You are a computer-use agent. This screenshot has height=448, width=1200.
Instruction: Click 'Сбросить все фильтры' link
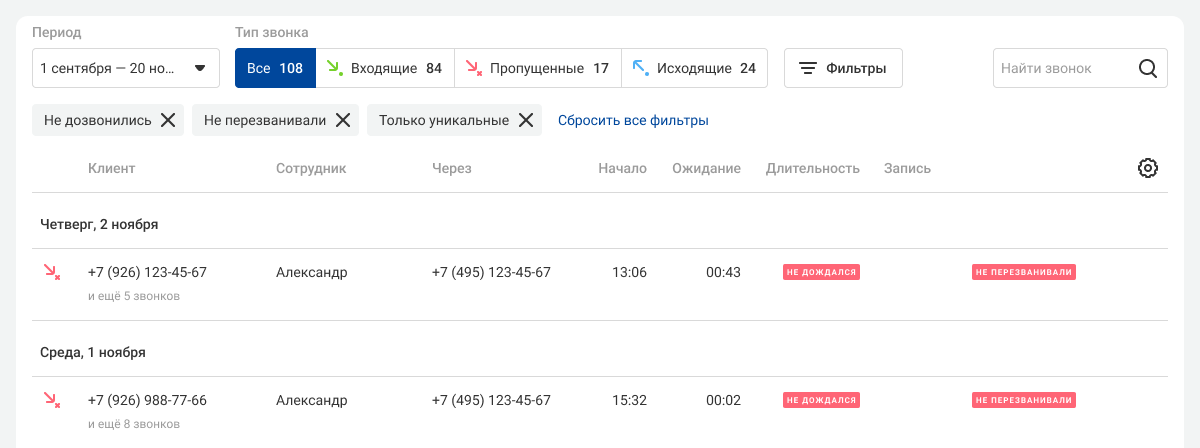click(633, 120)
